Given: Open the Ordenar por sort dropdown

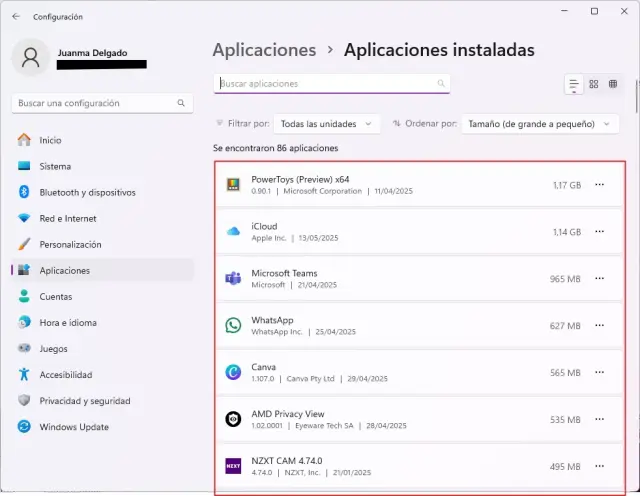Looking at the screenshot, I should (541, 124).
